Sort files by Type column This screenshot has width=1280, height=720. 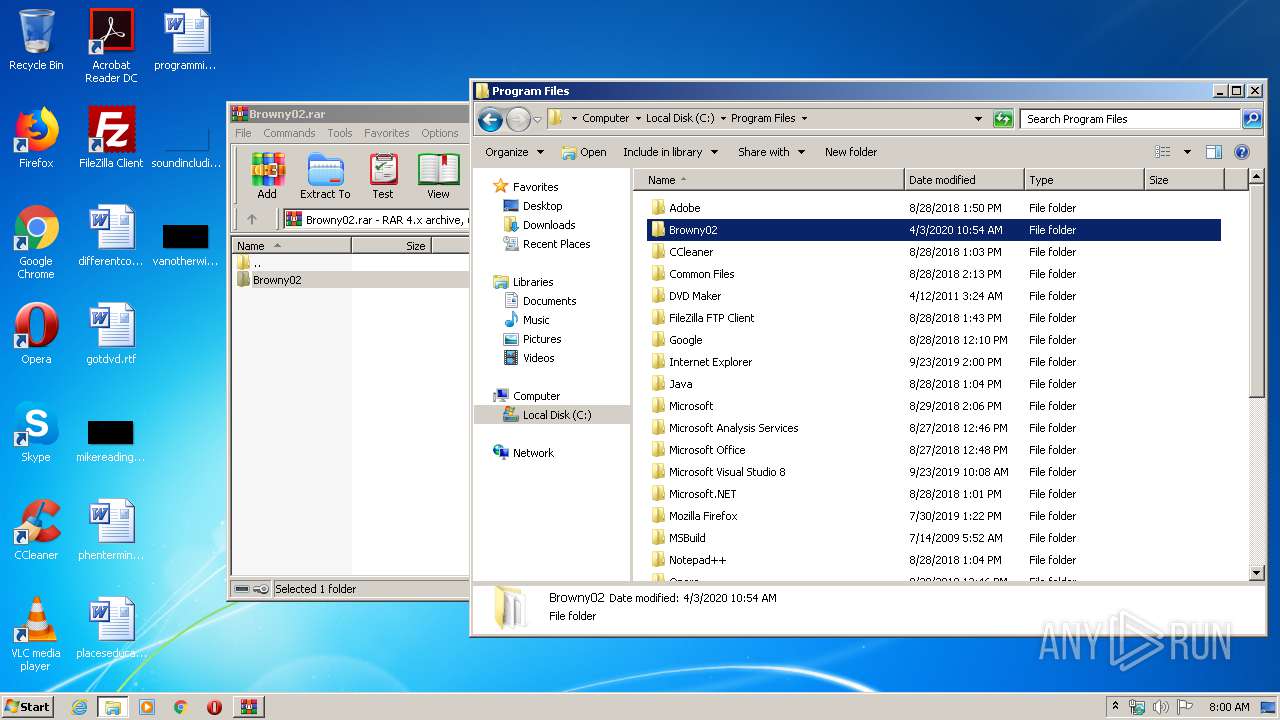tap(1084, 180)
